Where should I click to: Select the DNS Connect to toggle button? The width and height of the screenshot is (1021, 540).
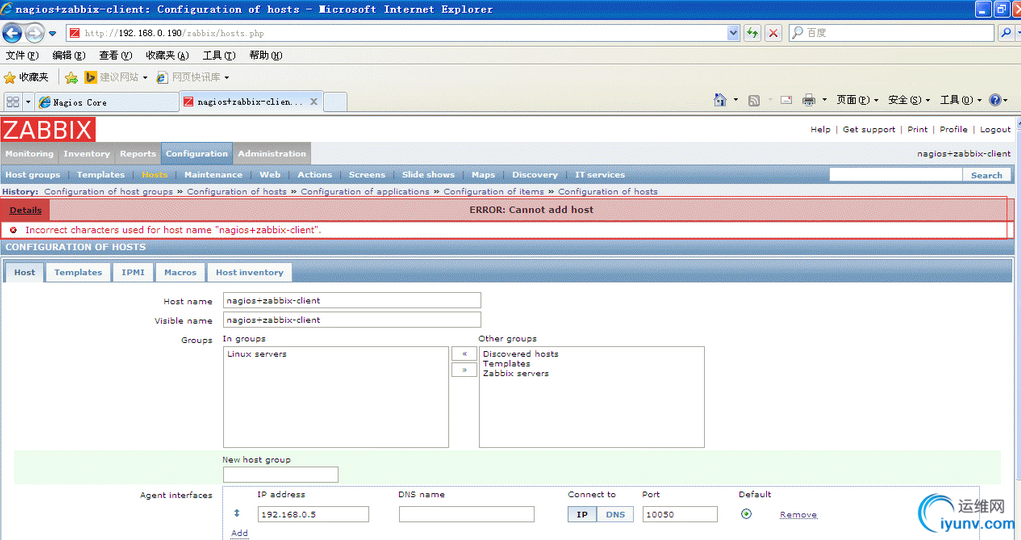pyautogui.click(x=615, y=515)
